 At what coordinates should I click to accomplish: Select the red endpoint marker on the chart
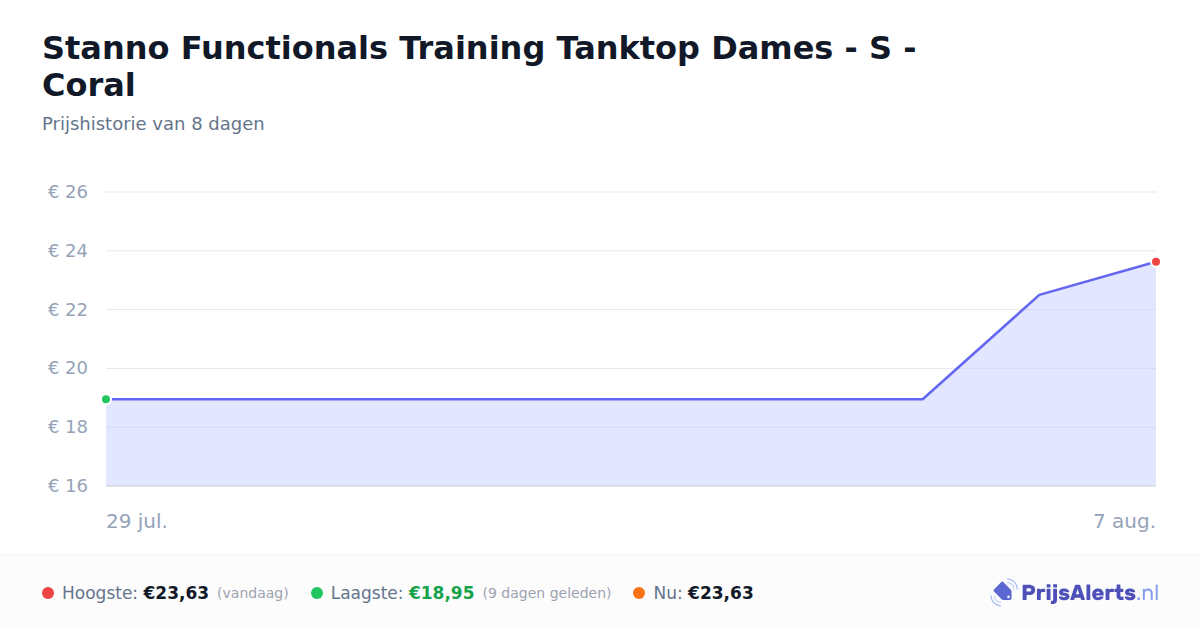(x=1155, y=262)
